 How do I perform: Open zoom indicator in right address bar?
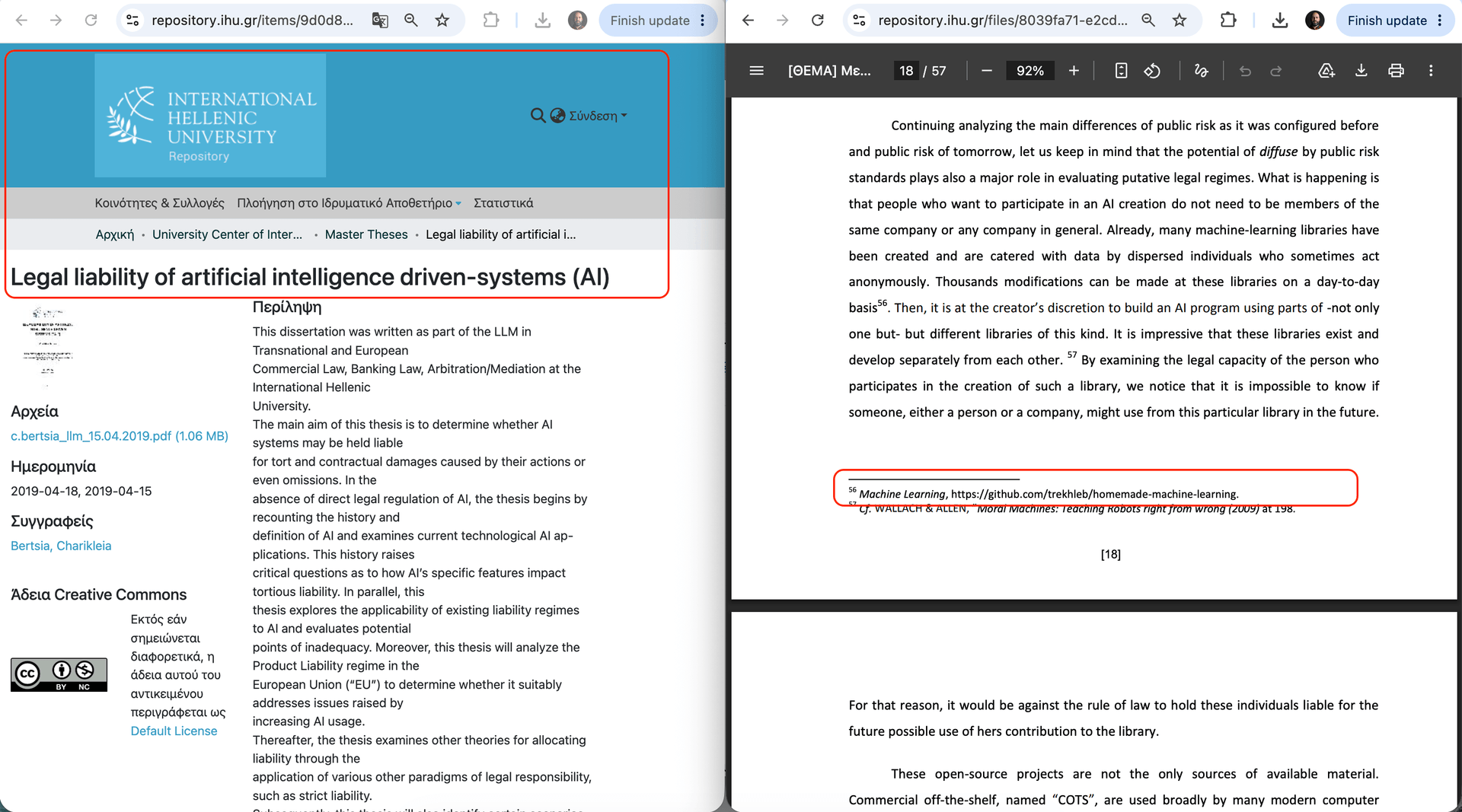coord(1148,21)
